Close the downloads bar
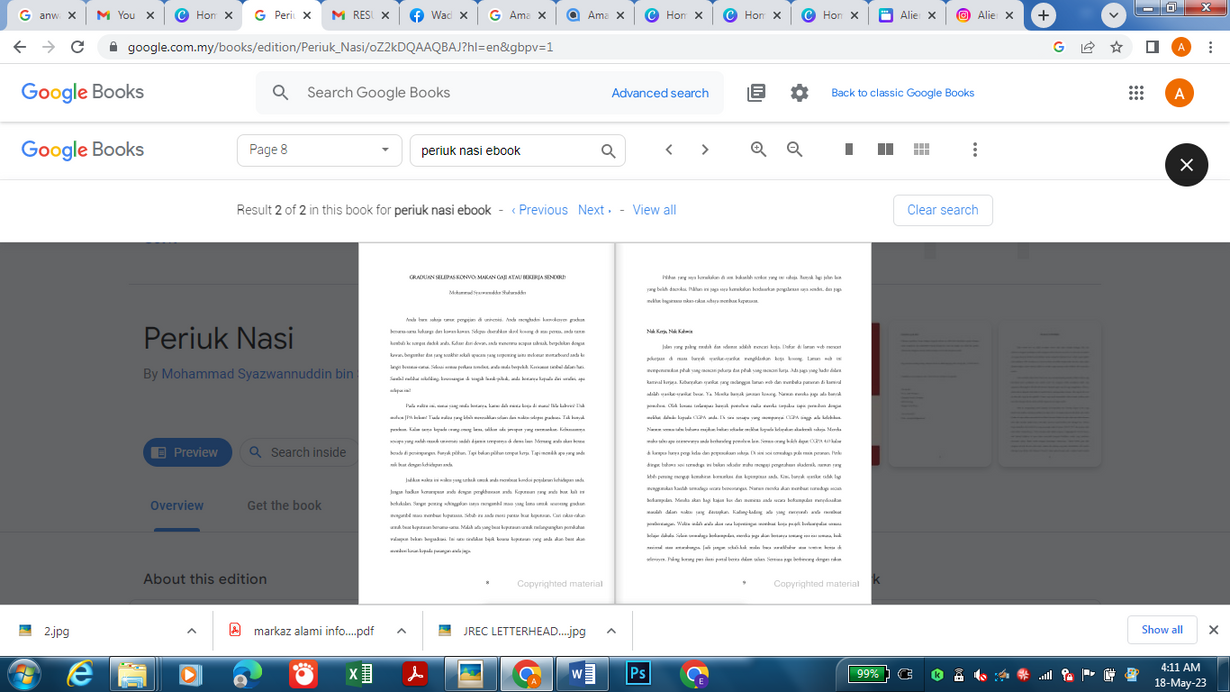This screenshot has height=692, width=1230. point(1213,630)
